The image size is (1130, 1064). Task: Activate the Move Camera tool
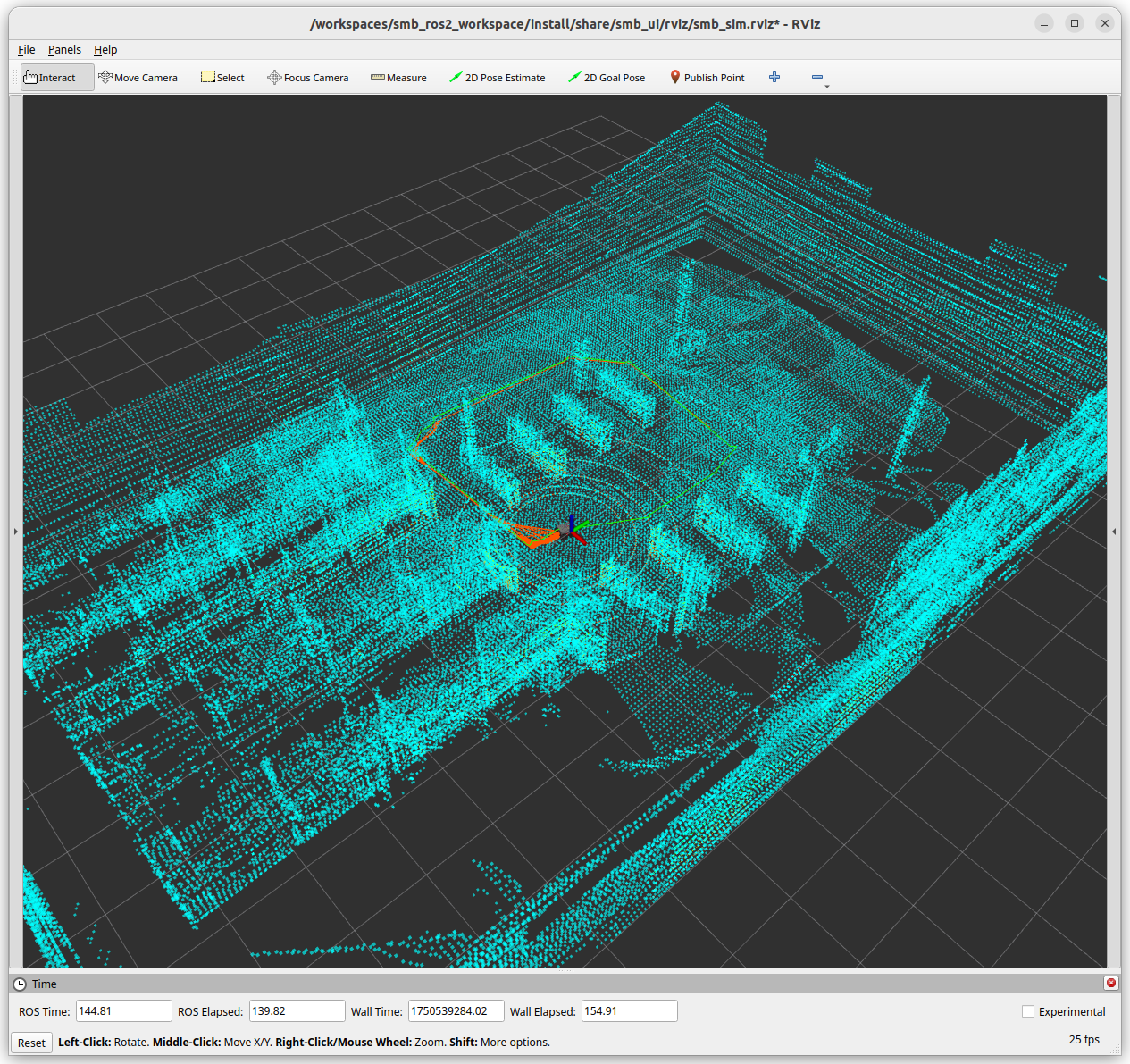click(138, 78)
